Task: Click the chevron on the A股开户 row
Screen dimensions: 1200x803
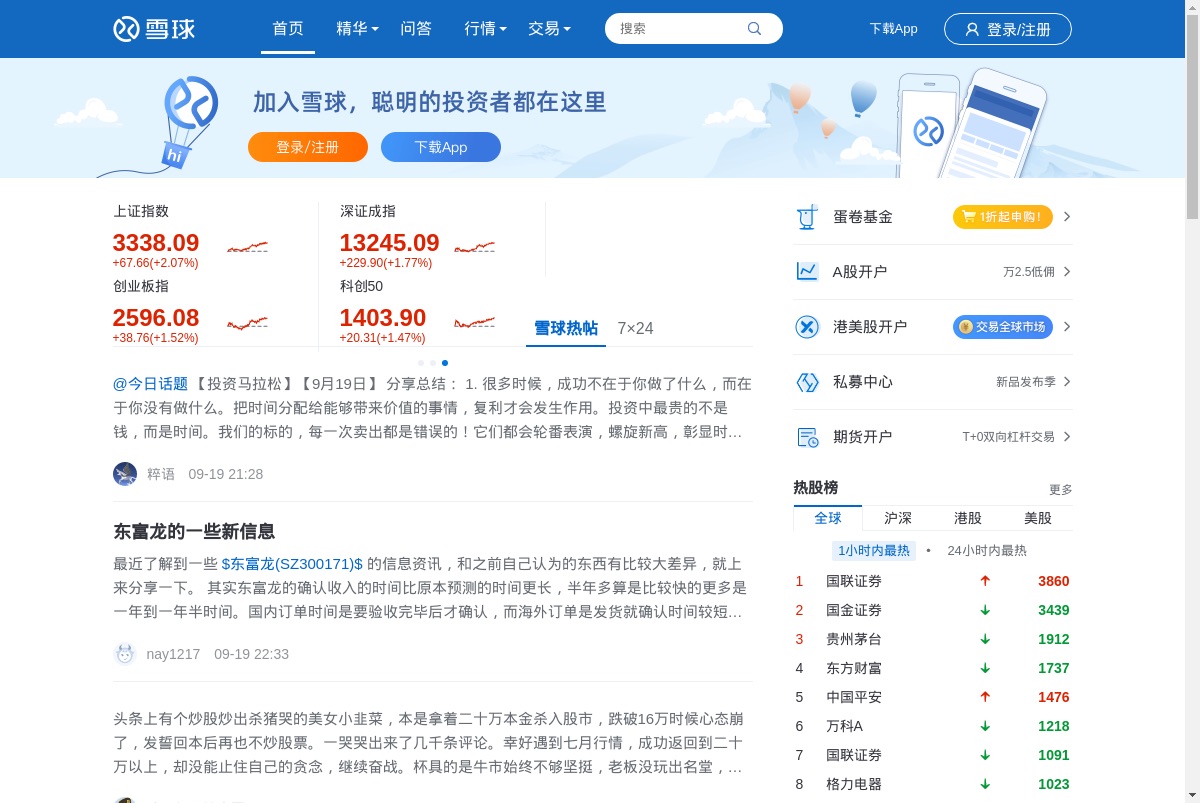Action: tap(1067, 272)
